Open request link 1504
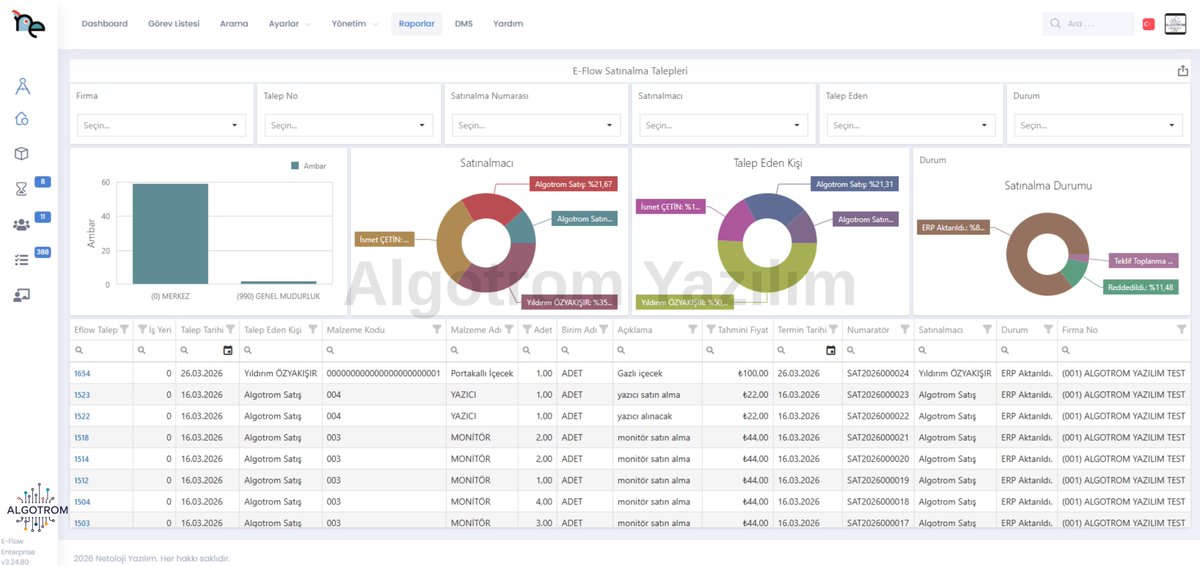The width and height of the screenshot is (1200, 567). pyautogui.click(x=82, y=502)
